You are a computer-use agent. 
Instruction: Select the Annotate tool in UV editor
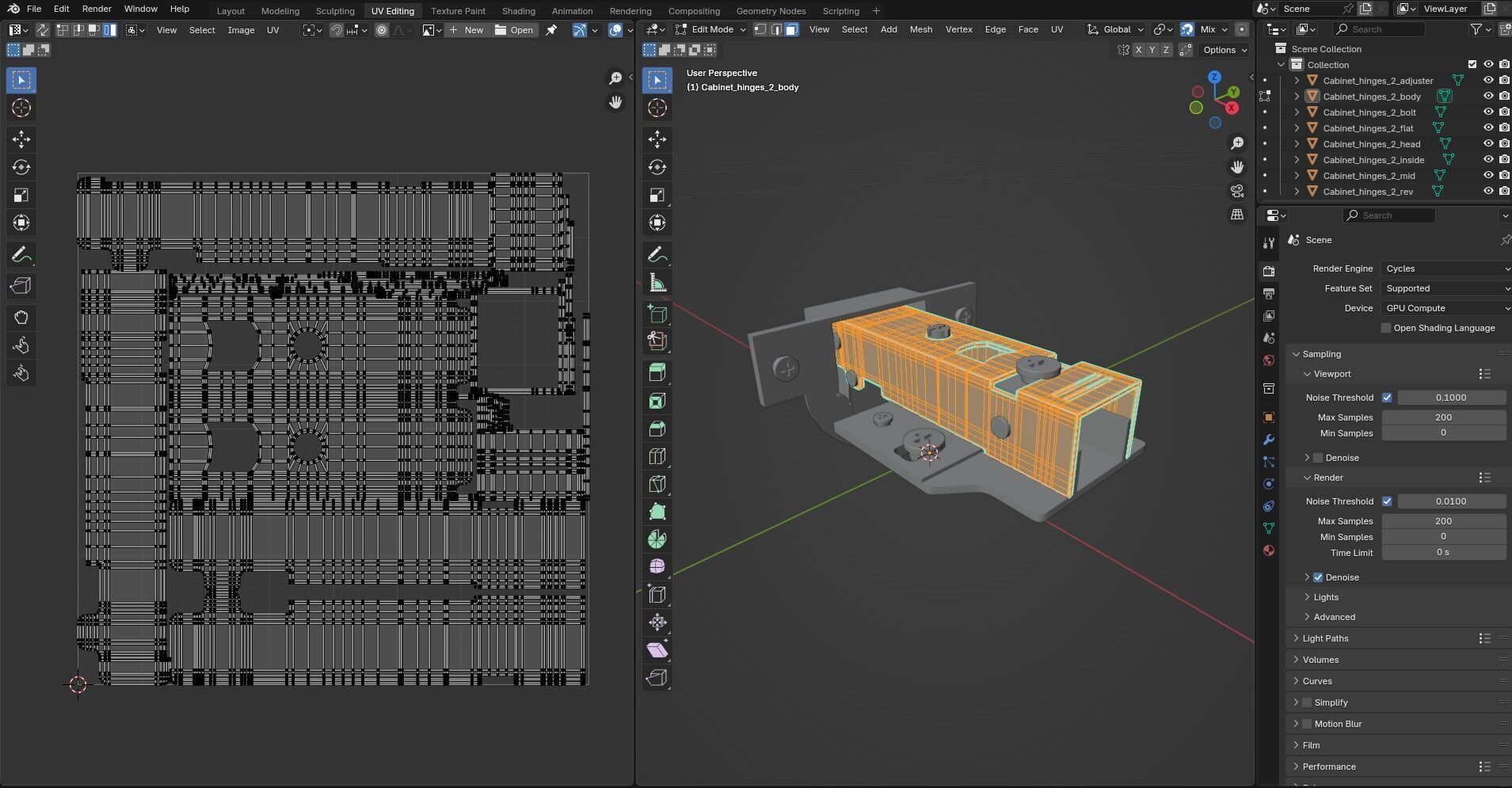pos(21,255)
